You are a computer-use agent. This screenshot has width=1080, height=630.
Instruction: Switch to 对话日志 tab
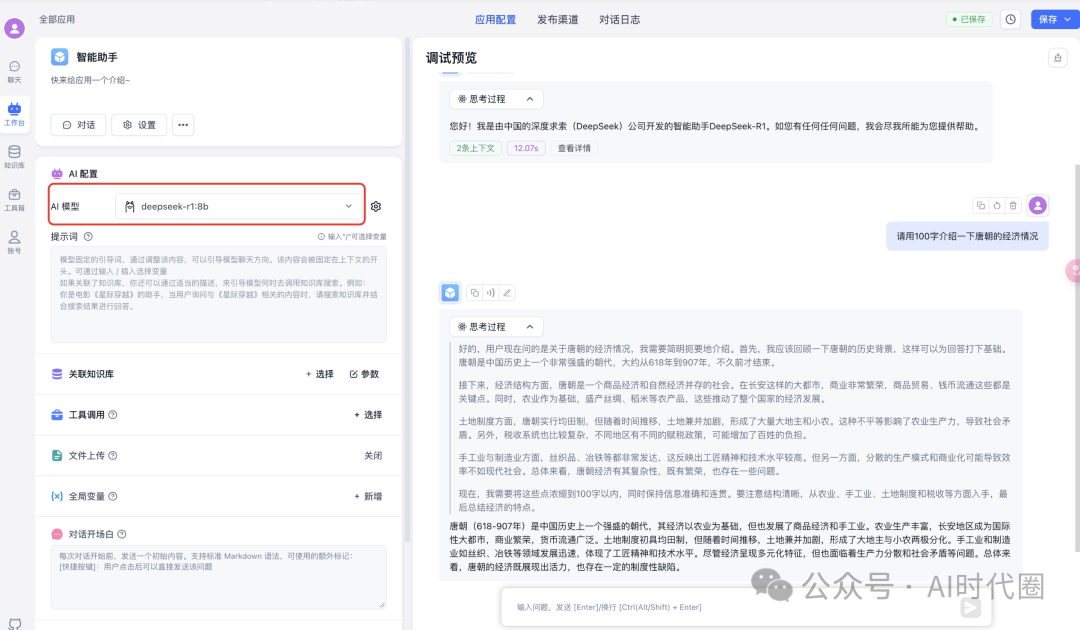(x=620, y=19)
